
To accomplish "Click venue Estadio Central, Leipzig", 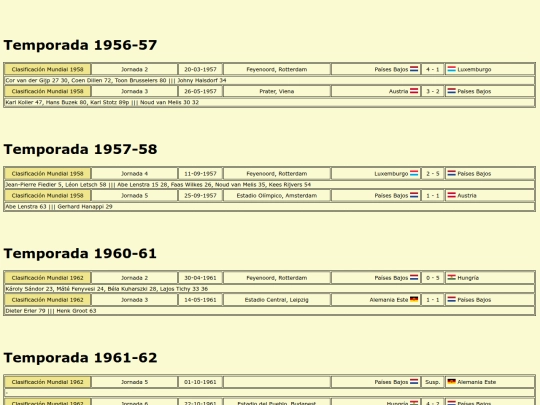I will (x=277, y=300).
